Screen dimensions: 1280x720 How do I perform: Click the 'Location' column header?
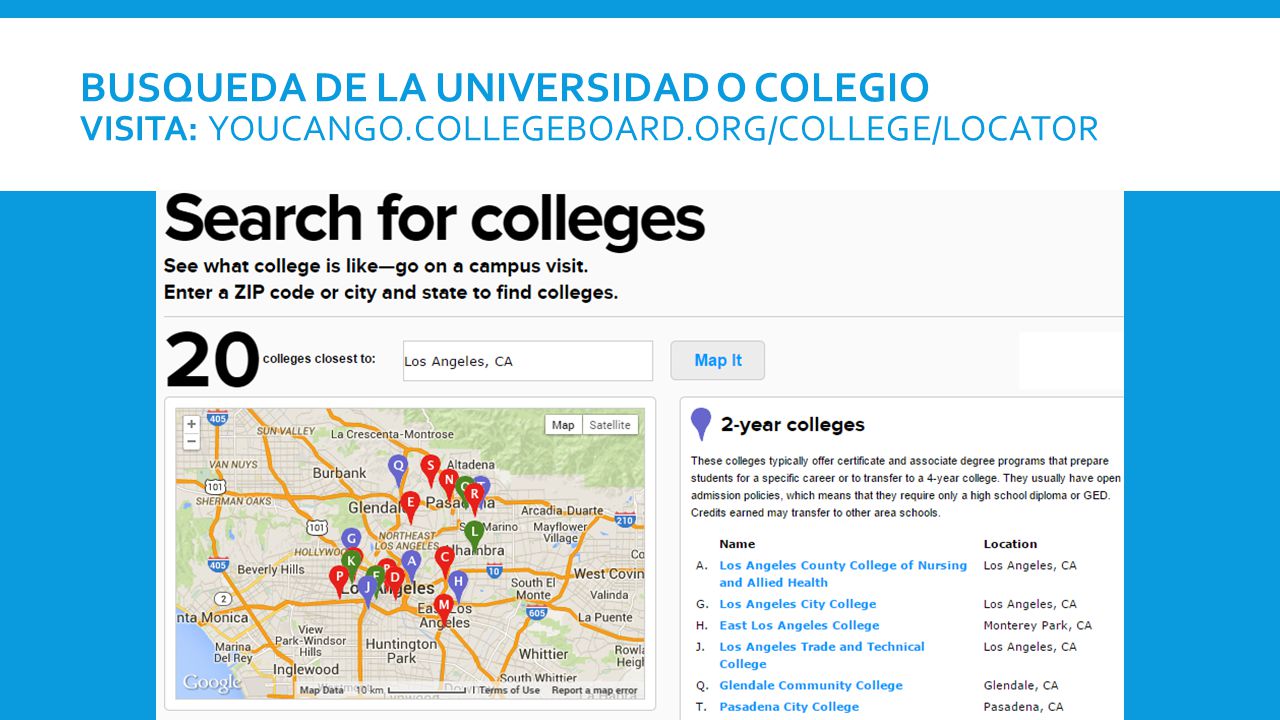tap(1010, 544)
